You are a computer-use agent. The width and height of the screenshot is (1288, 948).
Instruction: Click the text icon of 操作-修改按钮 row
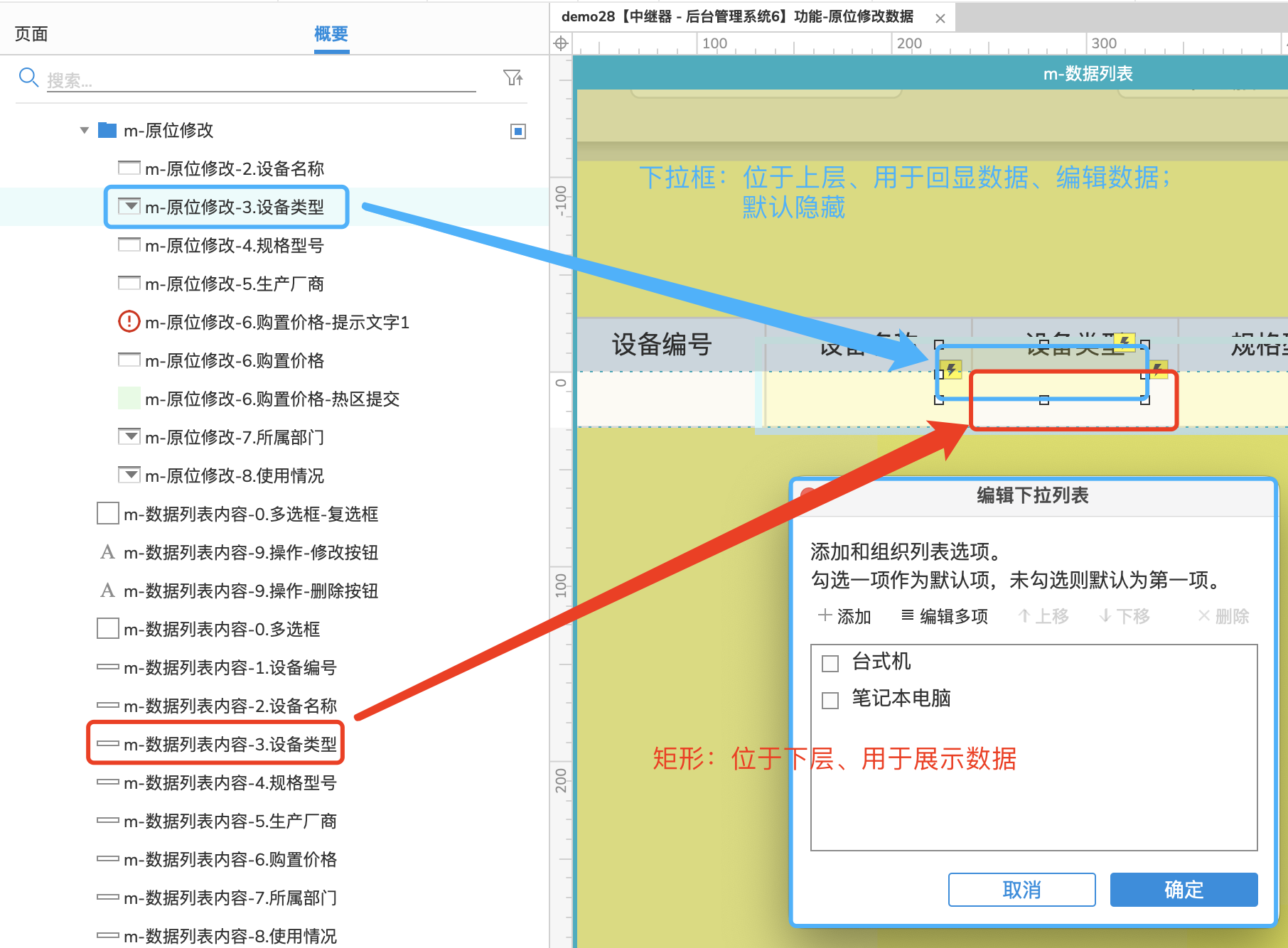[107, 552]
